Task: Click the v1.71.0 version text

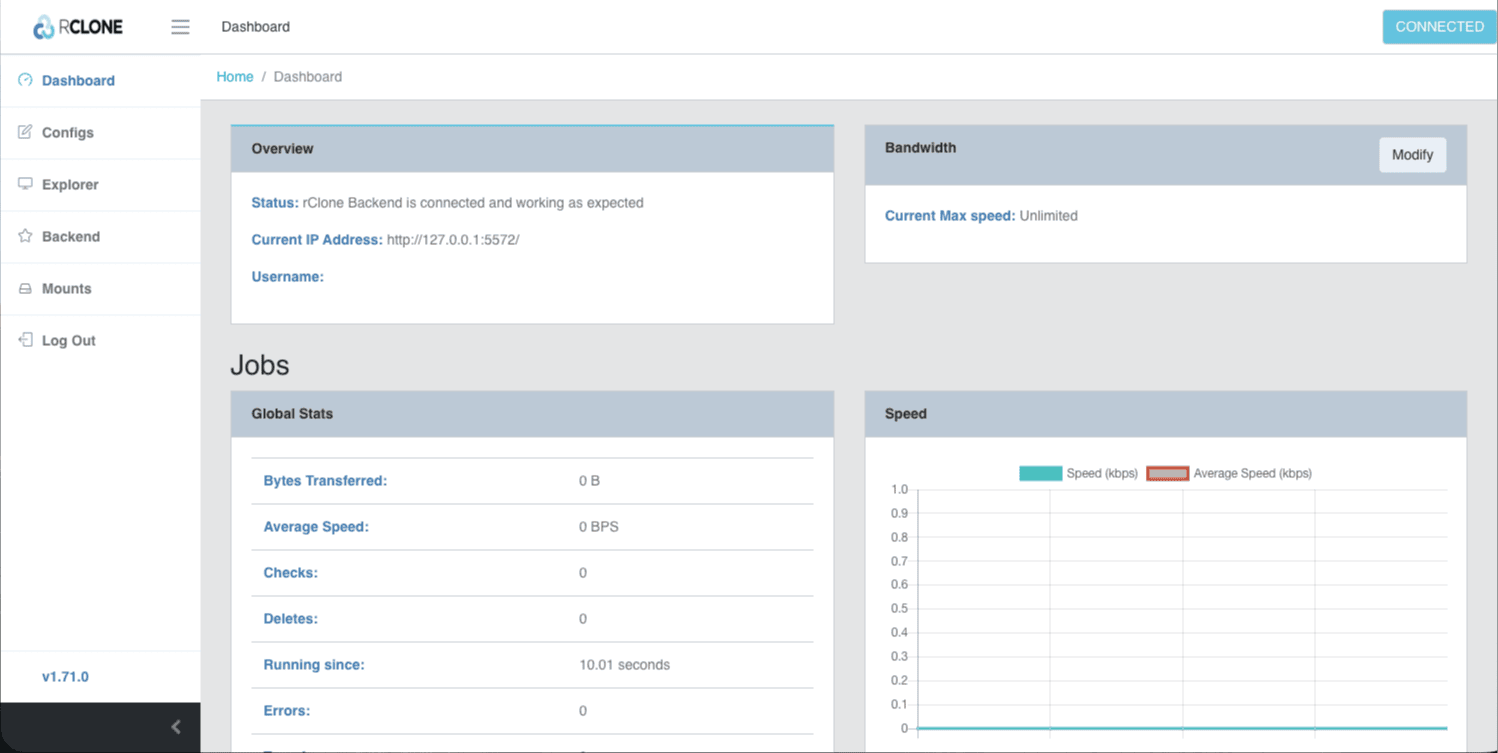Action: click(x=65, y=677)
